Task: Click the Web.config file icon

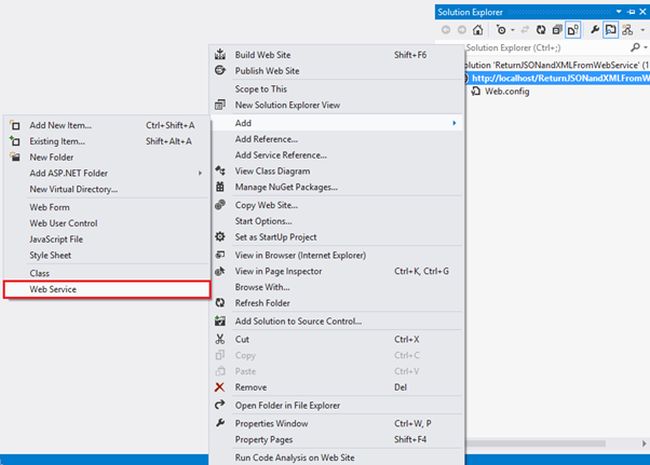Action: pos(476,92)
